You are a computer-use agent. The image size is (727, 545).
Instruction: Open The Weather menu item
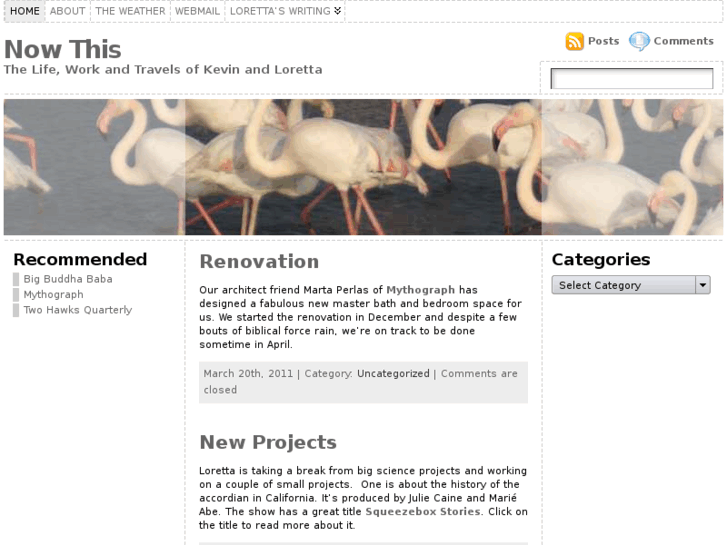click(x=130, y=11)
